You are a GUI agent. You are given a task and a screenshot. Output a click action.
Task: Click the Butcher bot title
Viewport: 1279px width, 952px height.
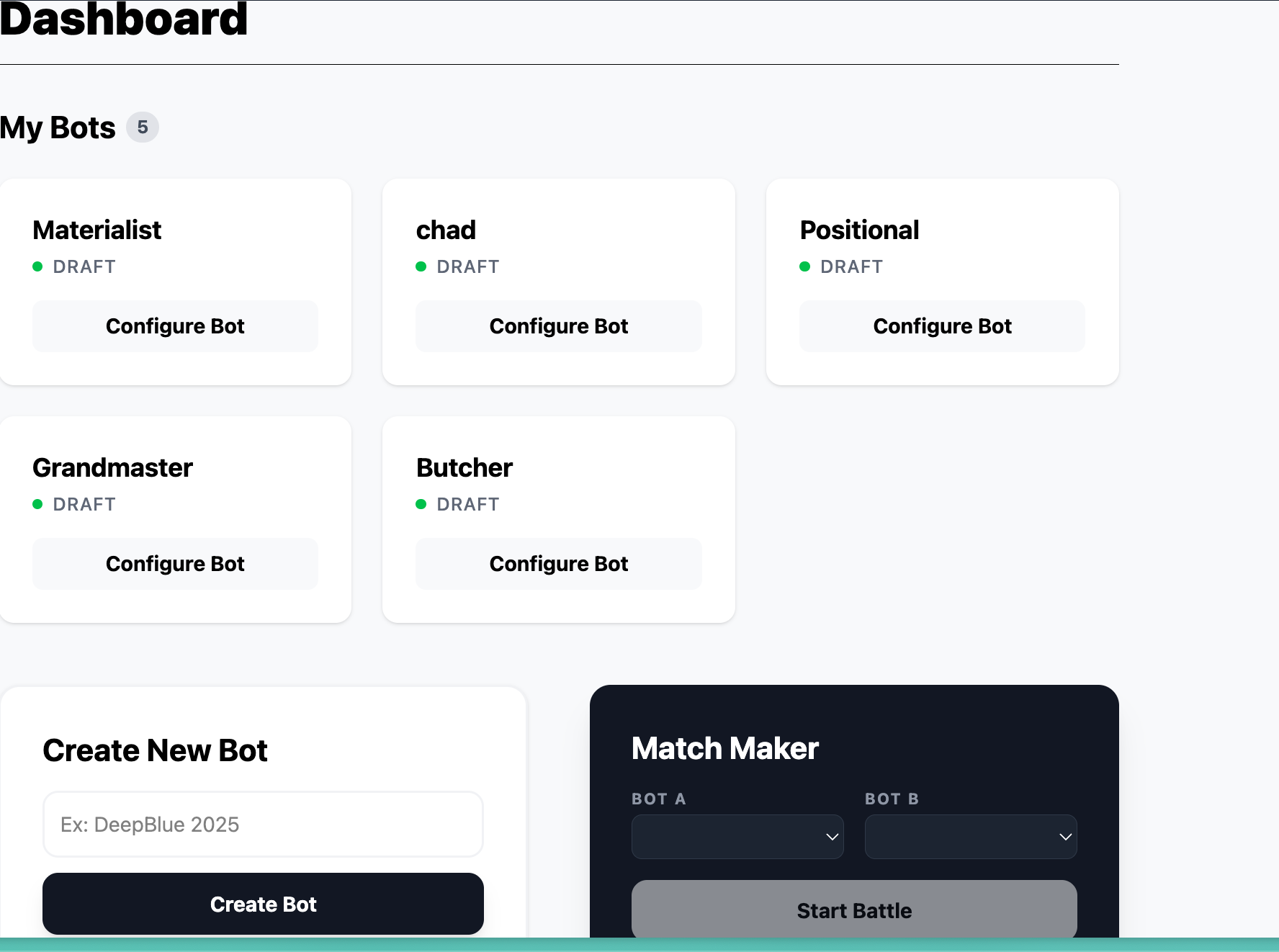(x=465, y=468)
